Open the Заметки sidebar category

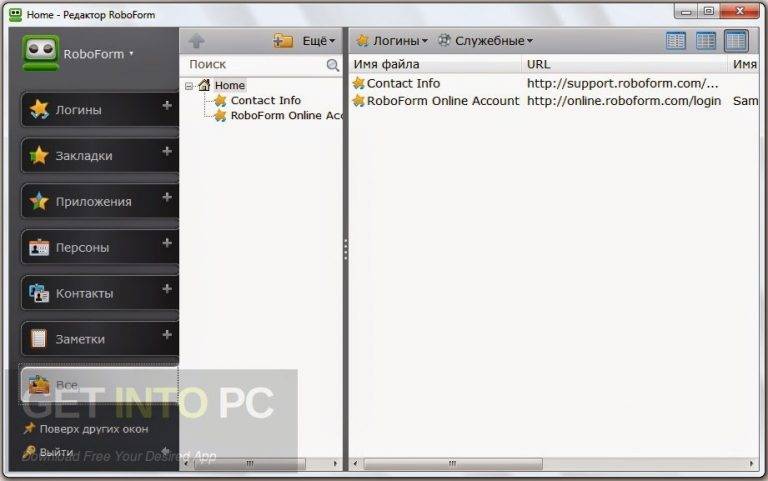pyautogui.click(x=100, y=339)
